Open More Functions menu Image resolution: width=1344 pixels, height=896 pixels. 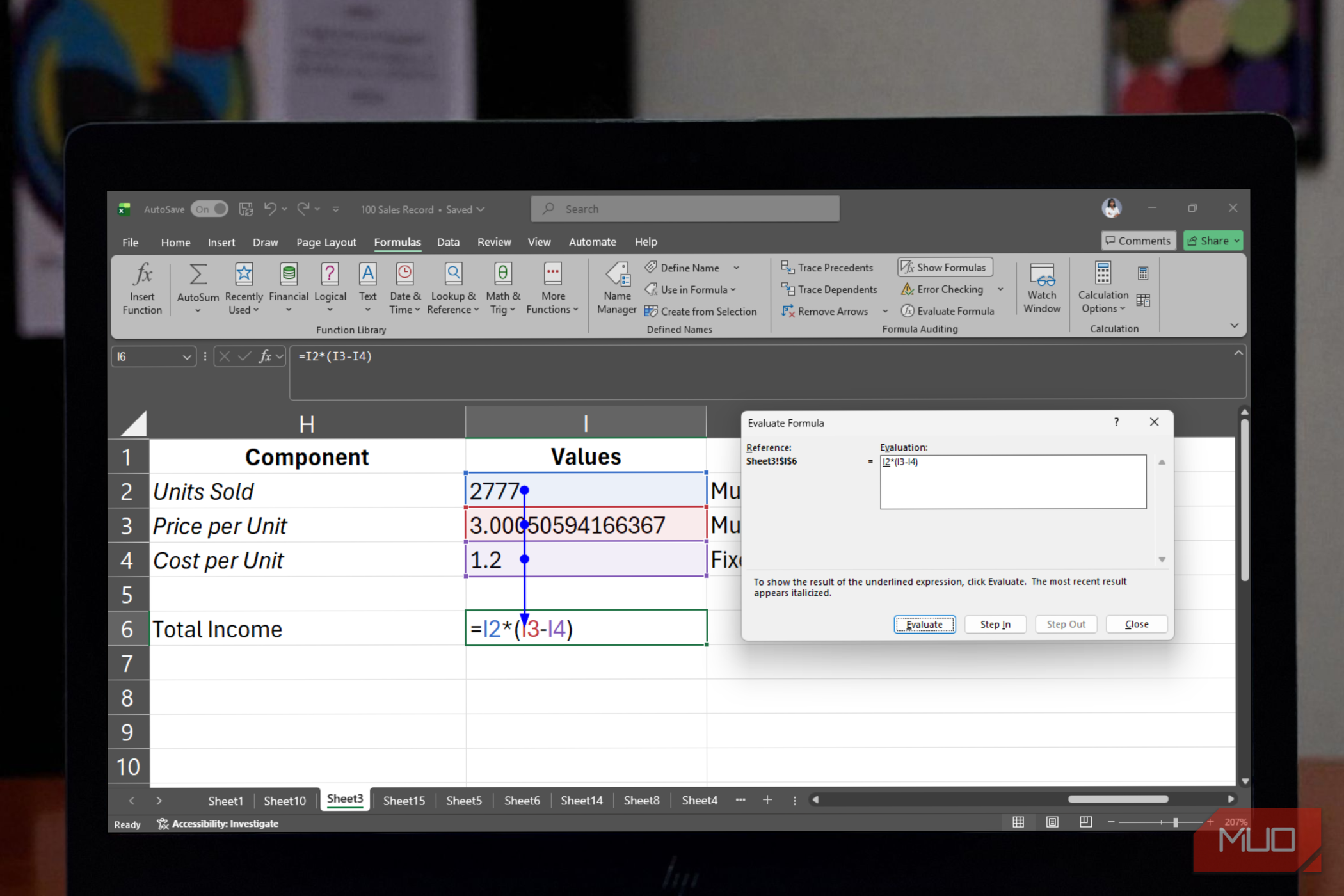pos(552,289)
